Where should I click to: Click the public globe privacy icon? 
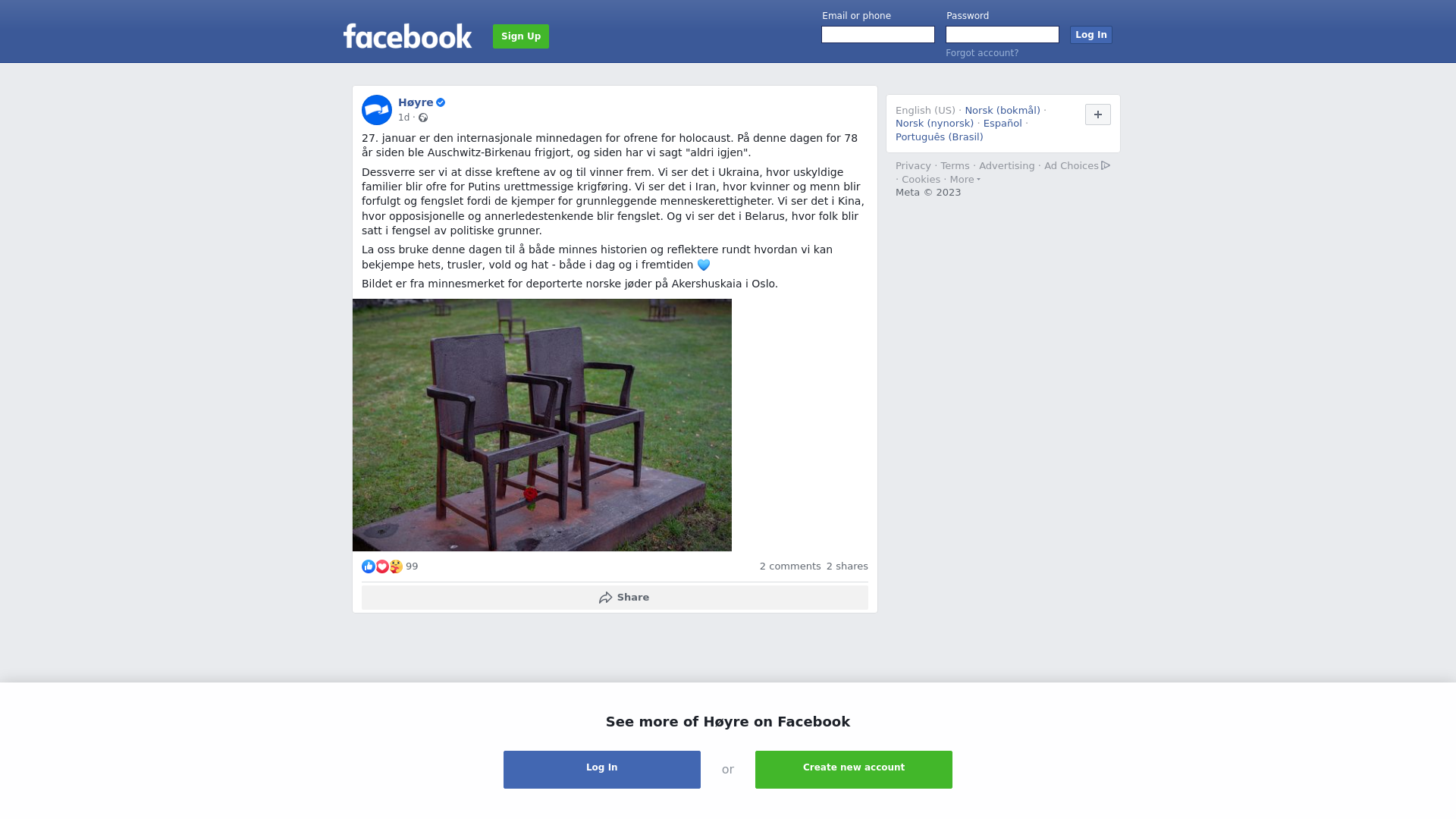[423, 118]
